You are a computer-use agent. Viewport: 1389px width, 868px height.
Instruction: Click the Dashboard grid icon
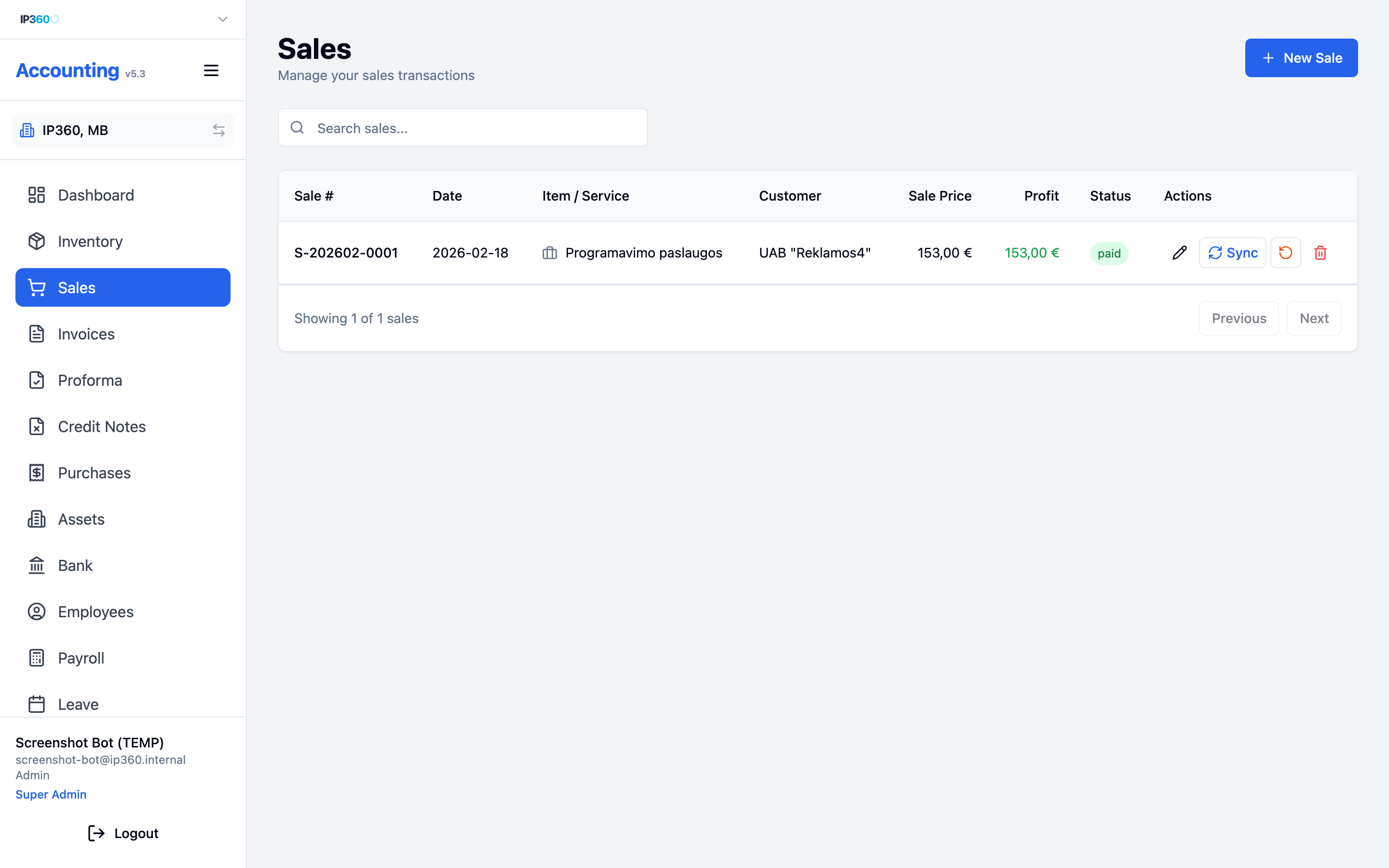[37, 195]
